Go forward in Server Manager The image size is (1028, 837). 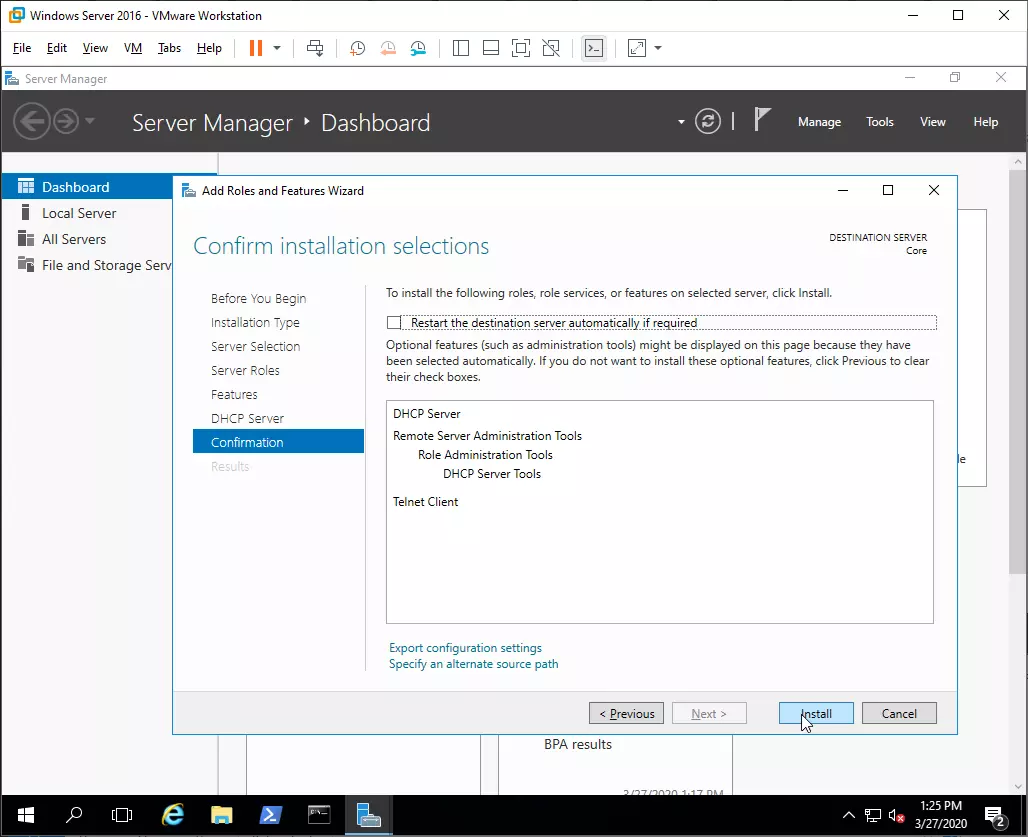[66, 121]
